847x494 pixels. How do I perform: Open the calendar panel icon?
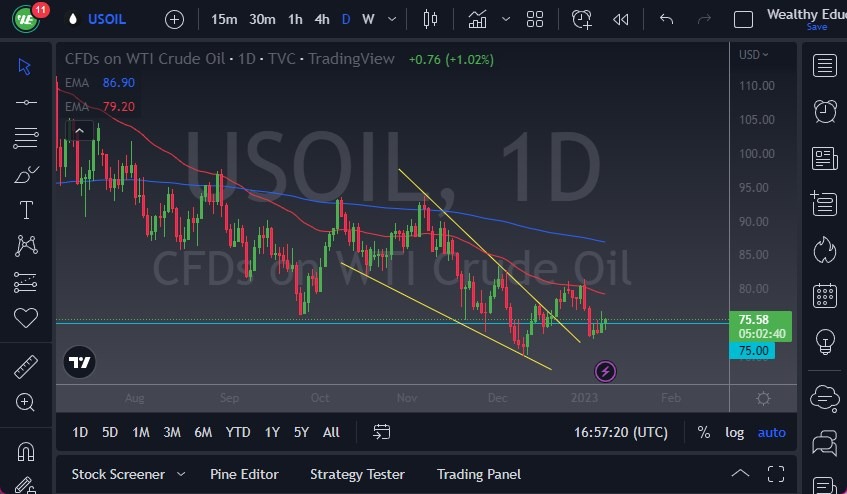[825, 295]
